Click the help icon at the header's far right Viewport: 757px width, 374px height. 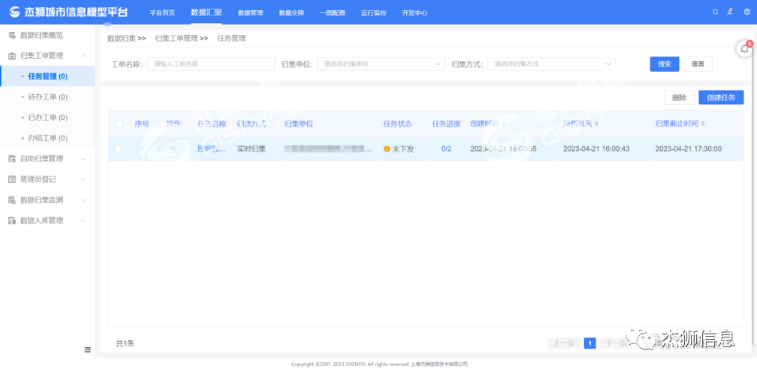(746, 13)
